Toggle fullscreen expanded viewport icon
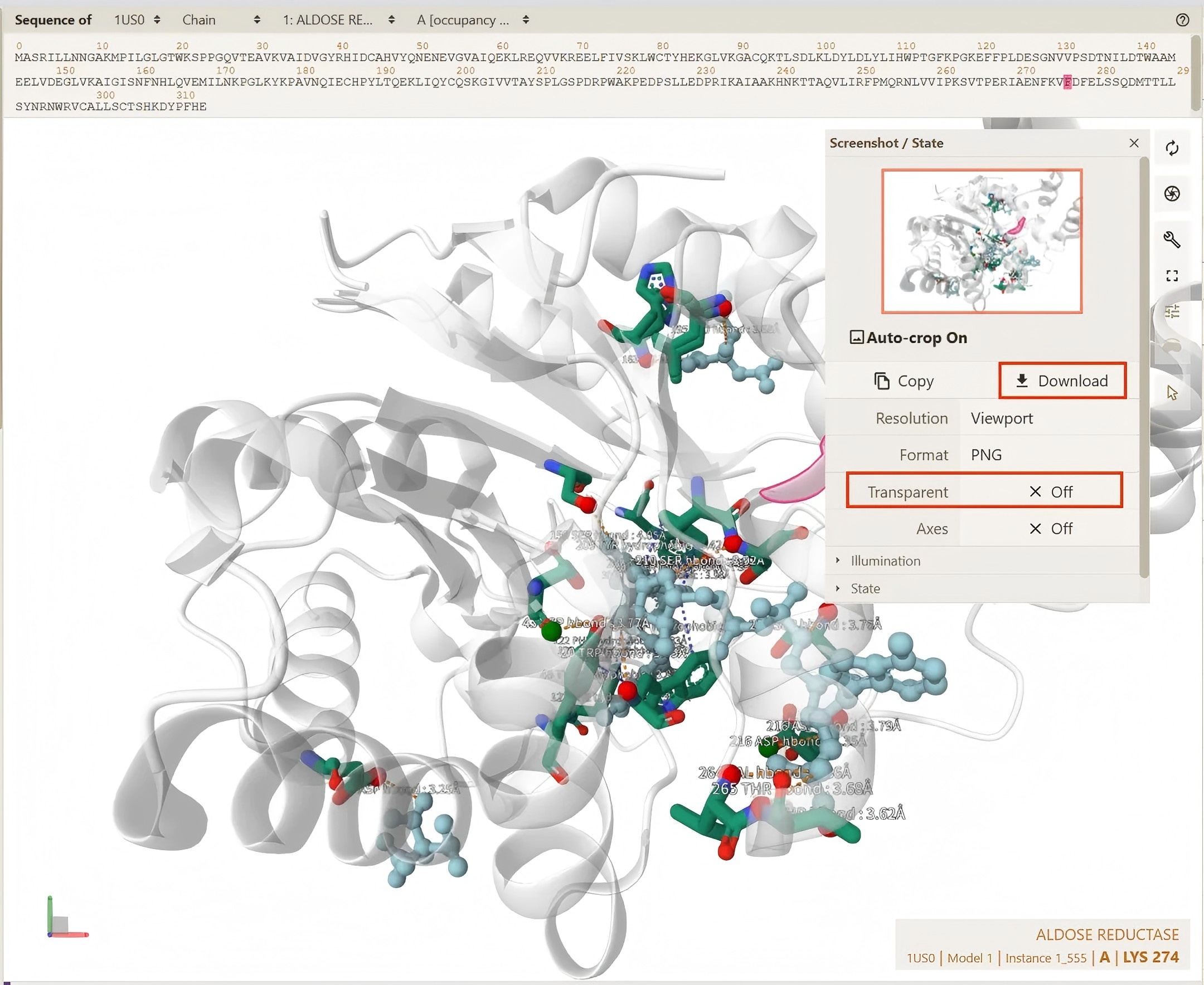Screen dimensions: 1204x985 (1172, 276)
